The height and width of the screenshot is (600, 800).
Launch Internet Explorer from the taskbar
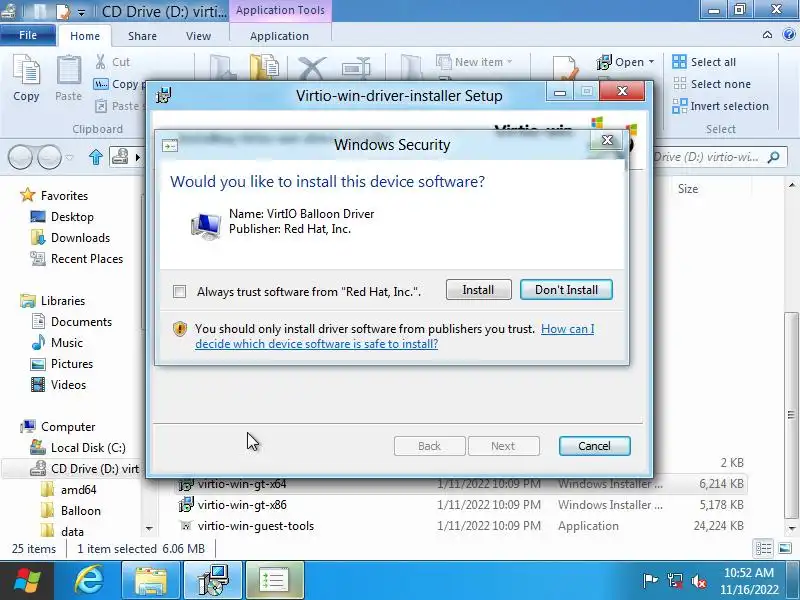coord(89,581)
